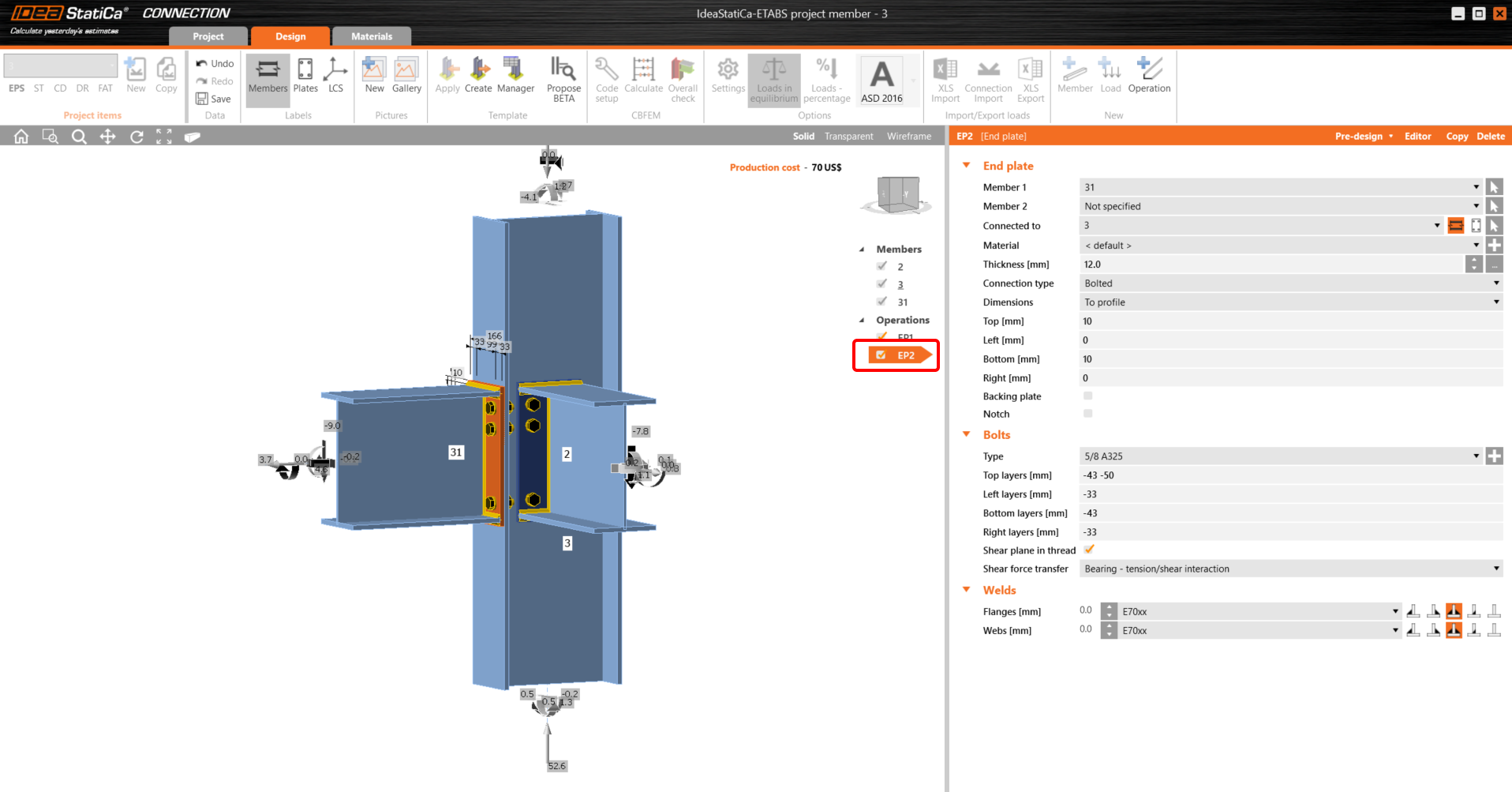The height and width of the screenshot is (792, 1512).
Task: Click Delete to remove EP2 operation
Action: pyautogui.click(x=1490, y=136)
